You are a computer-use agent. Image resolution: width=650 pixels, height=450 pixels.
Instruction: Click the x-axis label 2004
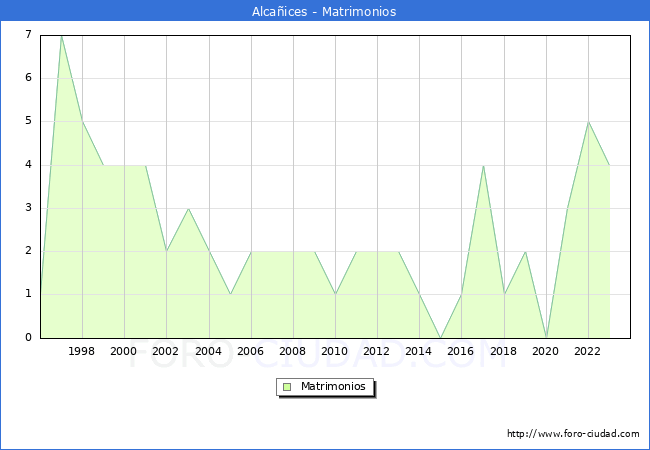pyautogui.click(x=208, y=351)
